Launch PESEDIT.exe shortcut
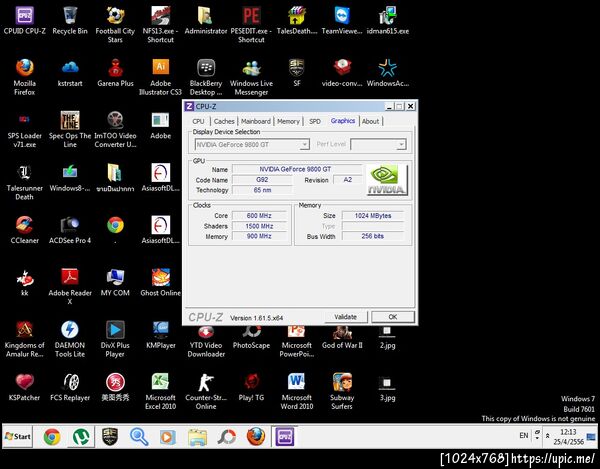Viewport: 600px width, 469px height. (251, 25)
